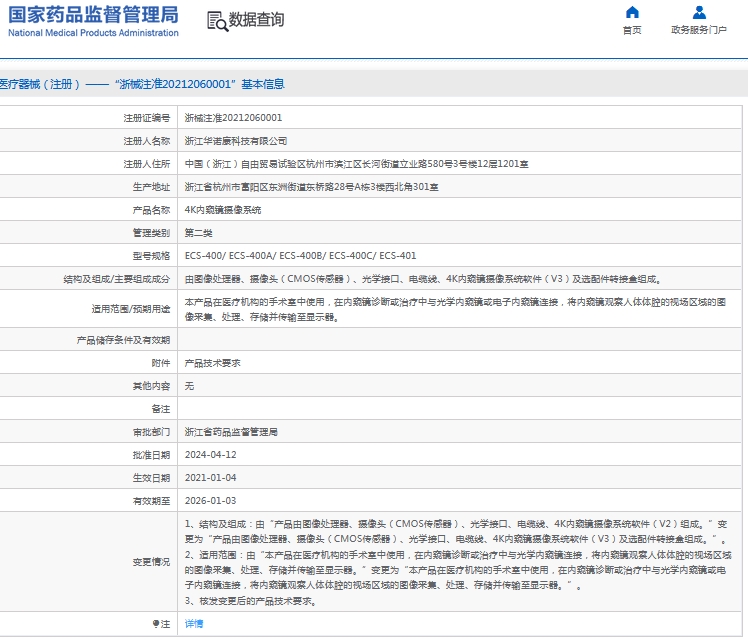
Task: Click the 适用范围/预期用途 description text
Action: point(455,309)
